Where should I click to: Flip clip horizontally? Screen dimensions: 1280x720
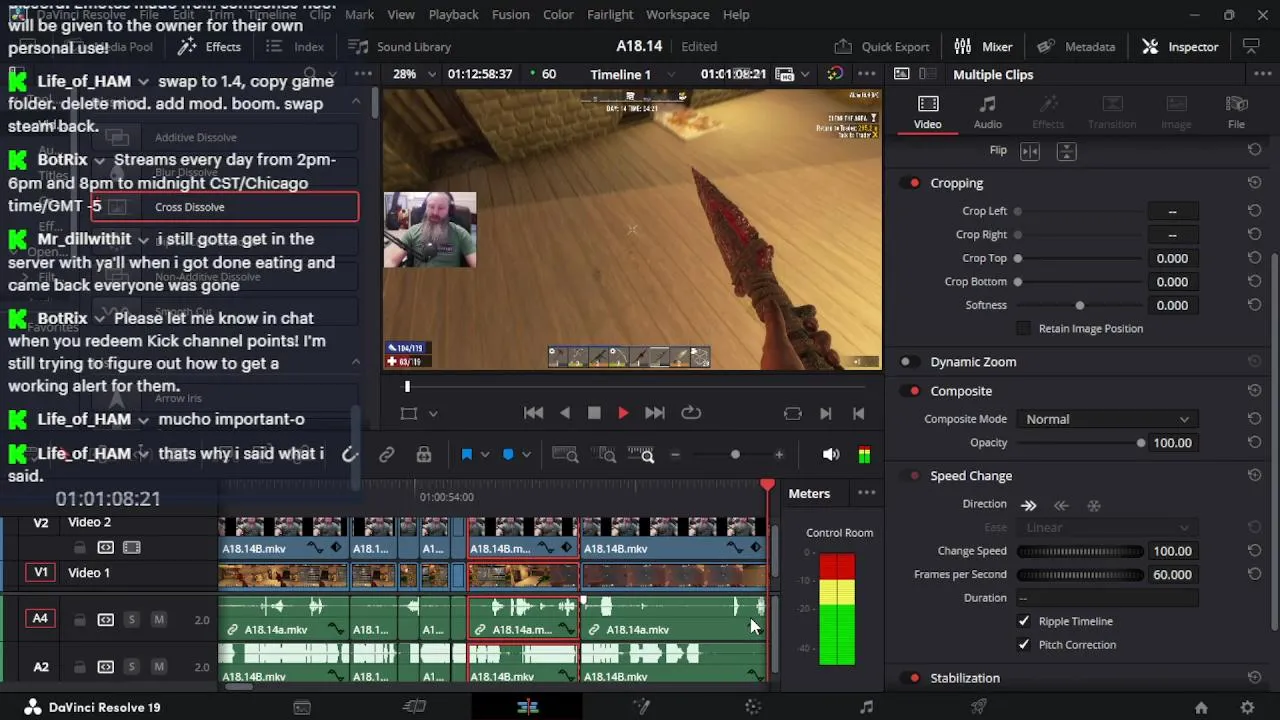pos(1030,151)
